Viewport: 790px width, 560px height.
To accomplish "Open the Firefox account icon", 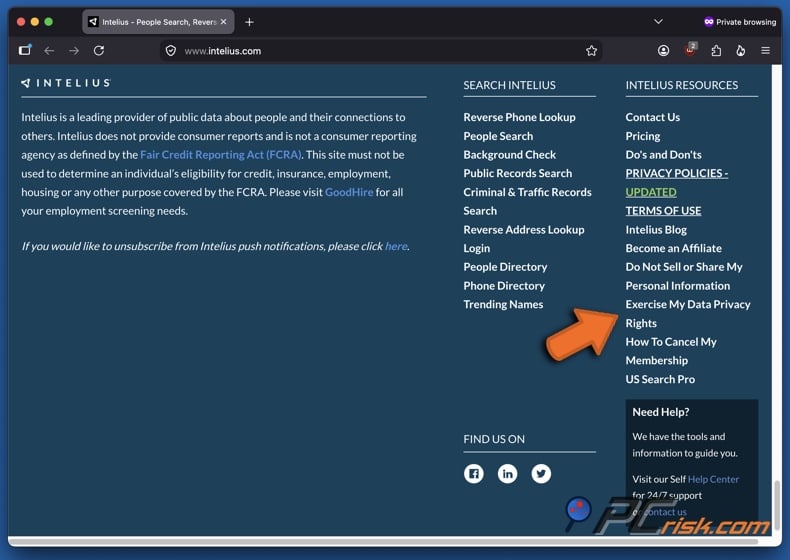I will point(664,50).
